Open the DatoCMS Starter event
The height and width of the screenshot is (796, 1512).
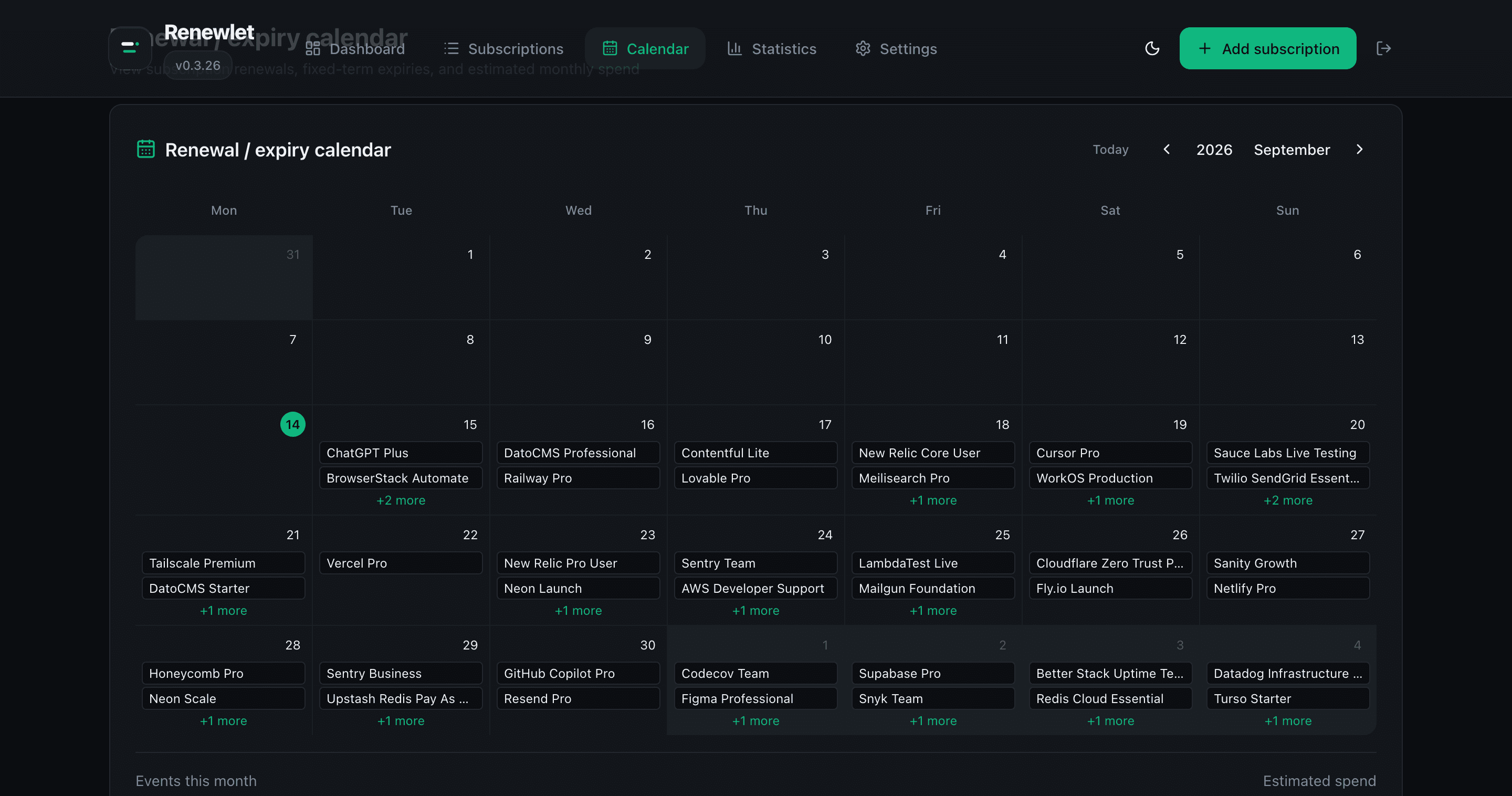coord(223,588)
